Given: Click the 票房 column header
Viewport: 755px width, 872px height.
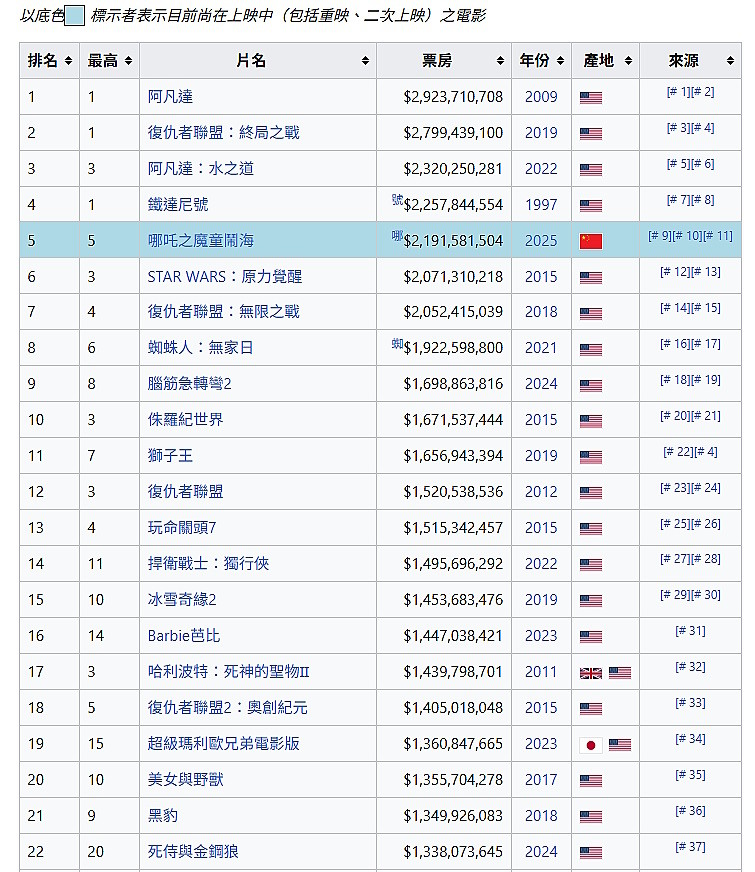Looking at the screenshot, I should [x=444, y=61].
